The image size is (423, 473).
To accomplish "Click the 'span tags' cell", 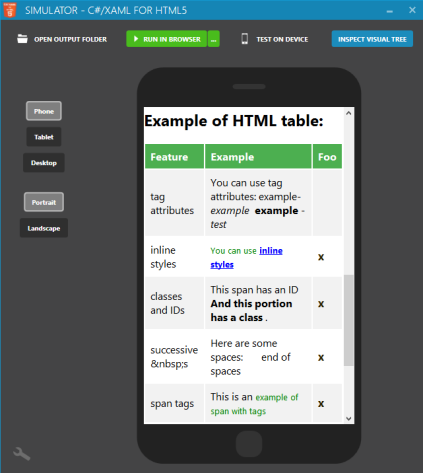I will coord(174,404).
